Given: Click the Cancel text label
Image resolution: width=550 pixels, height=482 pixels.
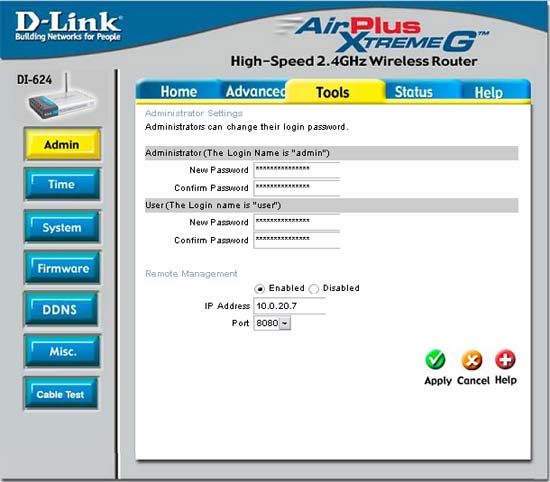Looking at the screenshot, I should pos(473,380).
